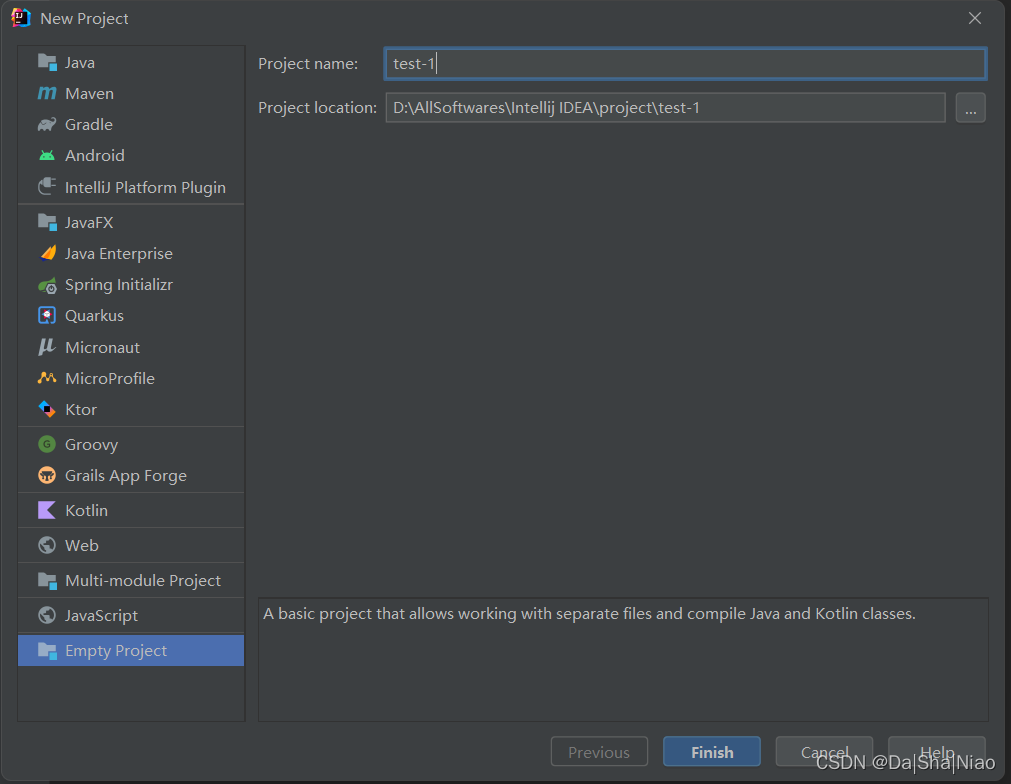Select the IntelliJ Platform Plugin label
This screenshot has height=784, width=1011.
click(145, 188)
